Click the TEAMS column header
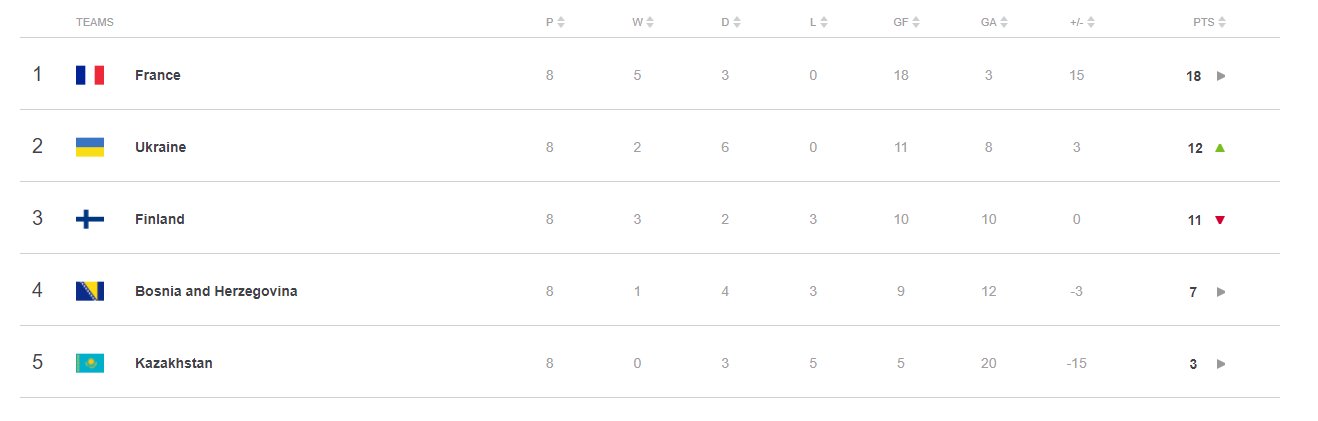 coord(95,22)
